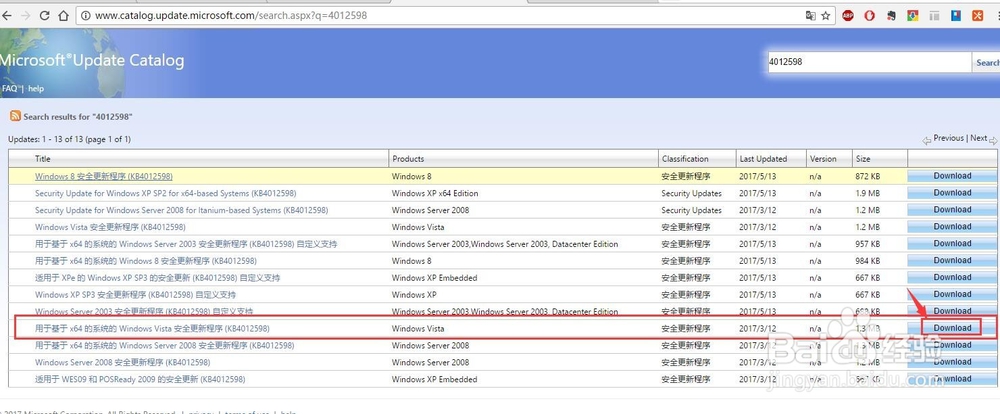The image size is (1000, 414).
Task: Open the browser home page icon
Action: tap(62, 15)
